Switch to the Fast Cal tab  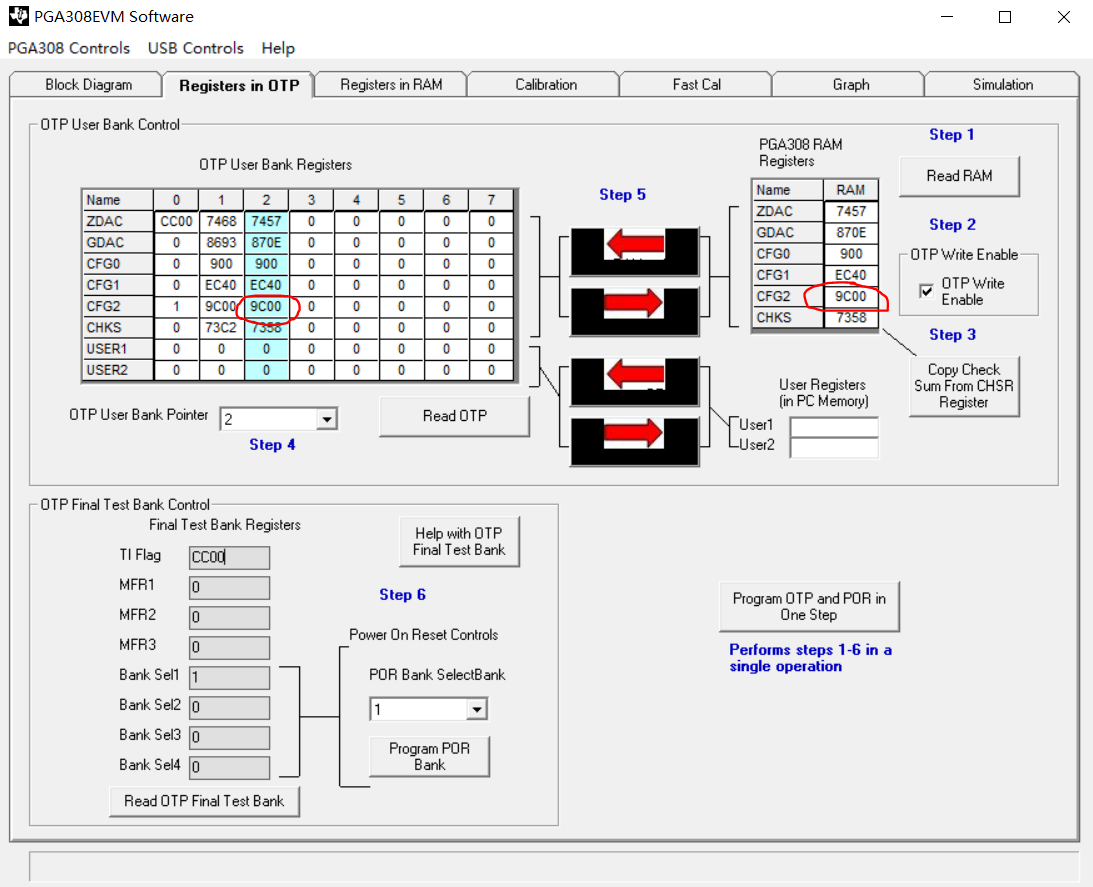(x=696, y=84)
